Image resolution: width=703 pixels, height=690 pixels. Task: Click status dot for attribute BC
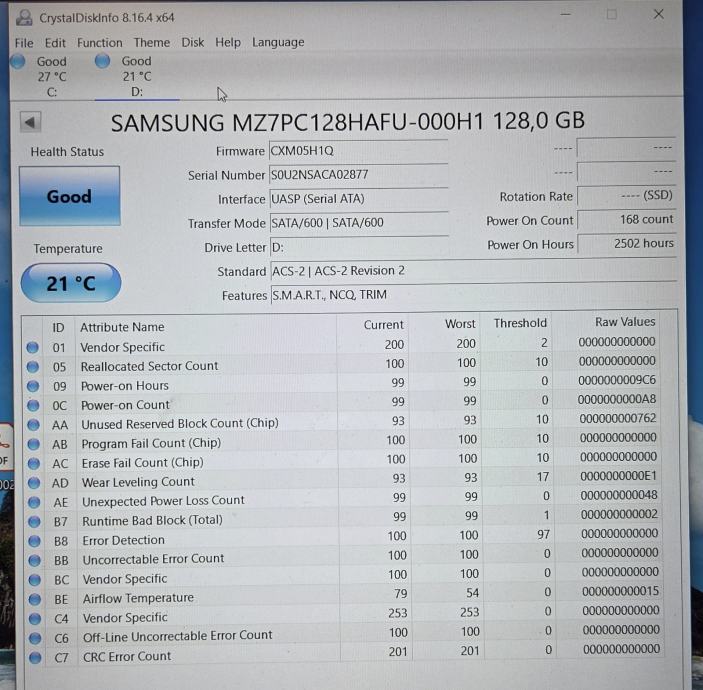click(x=35, y=580)
